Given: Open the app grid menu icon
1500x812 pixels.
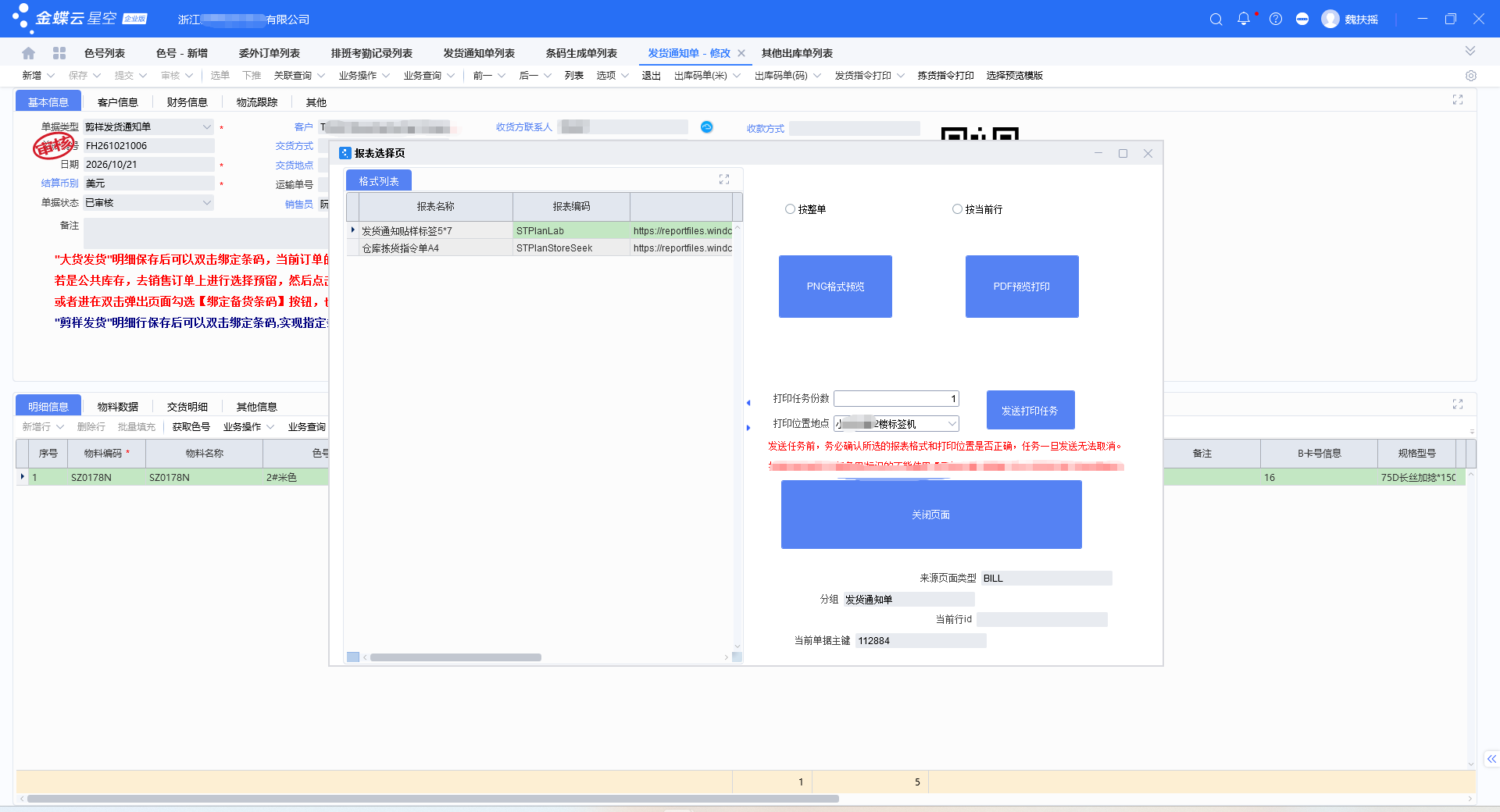Looking at the screenshot, I should click(59, 53).
